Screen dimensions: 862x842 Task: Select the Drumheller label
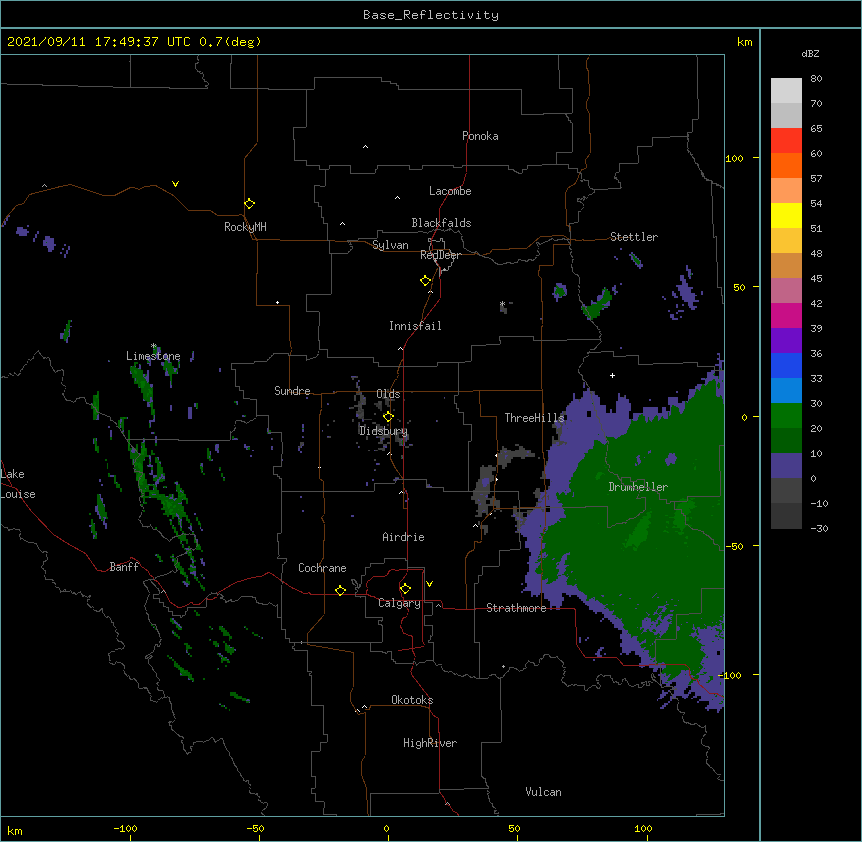[x=638, y=487]
